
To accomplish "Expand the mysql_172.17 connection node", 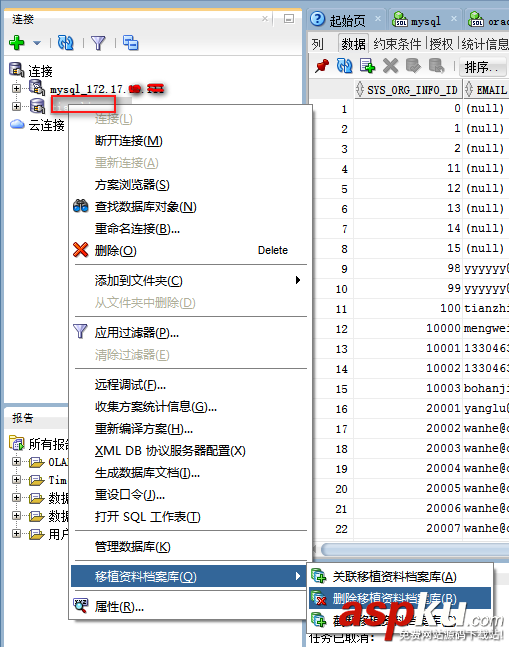I will pos(16,88).
